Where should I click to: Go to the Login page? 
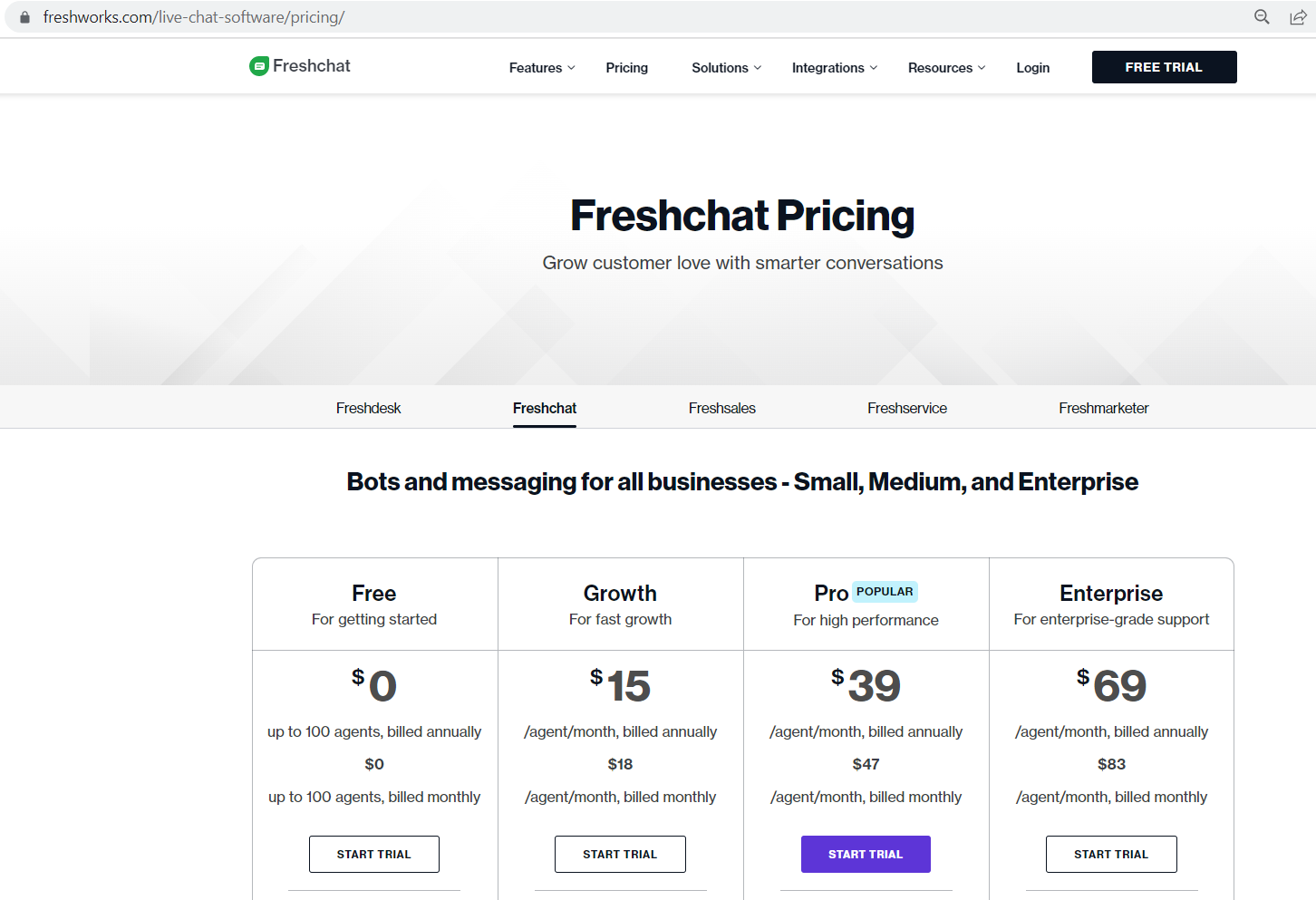(1032, 68)
